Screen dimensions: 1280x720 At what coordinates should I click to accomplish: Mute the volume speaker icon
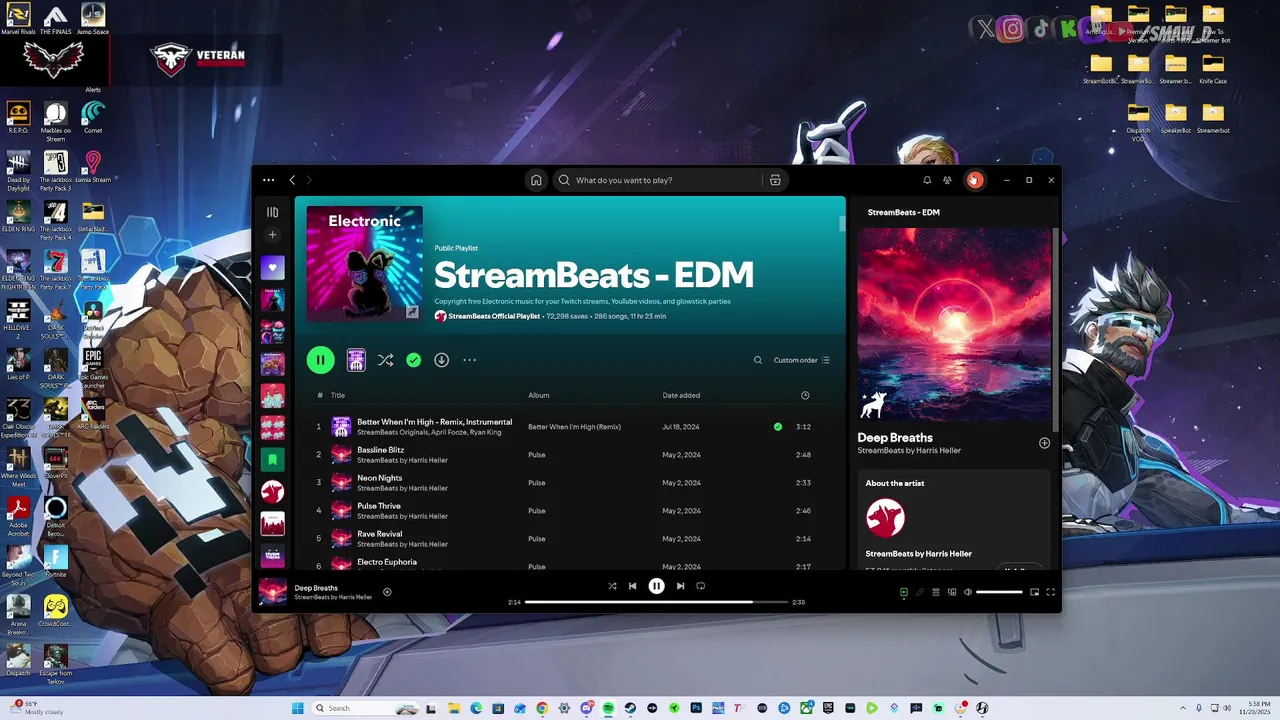coord(967,592)
